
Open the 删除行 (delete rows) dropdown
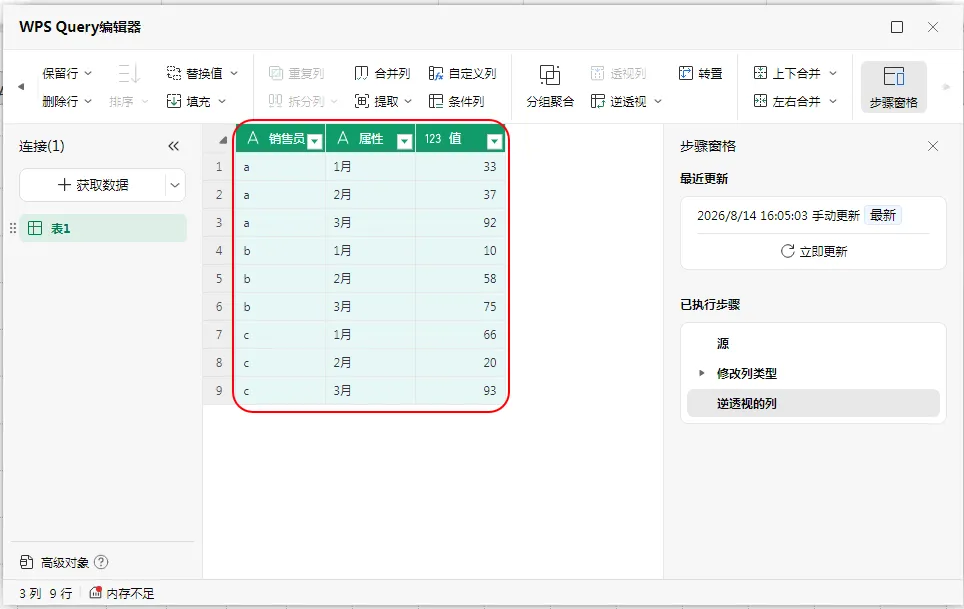[66, 101]
